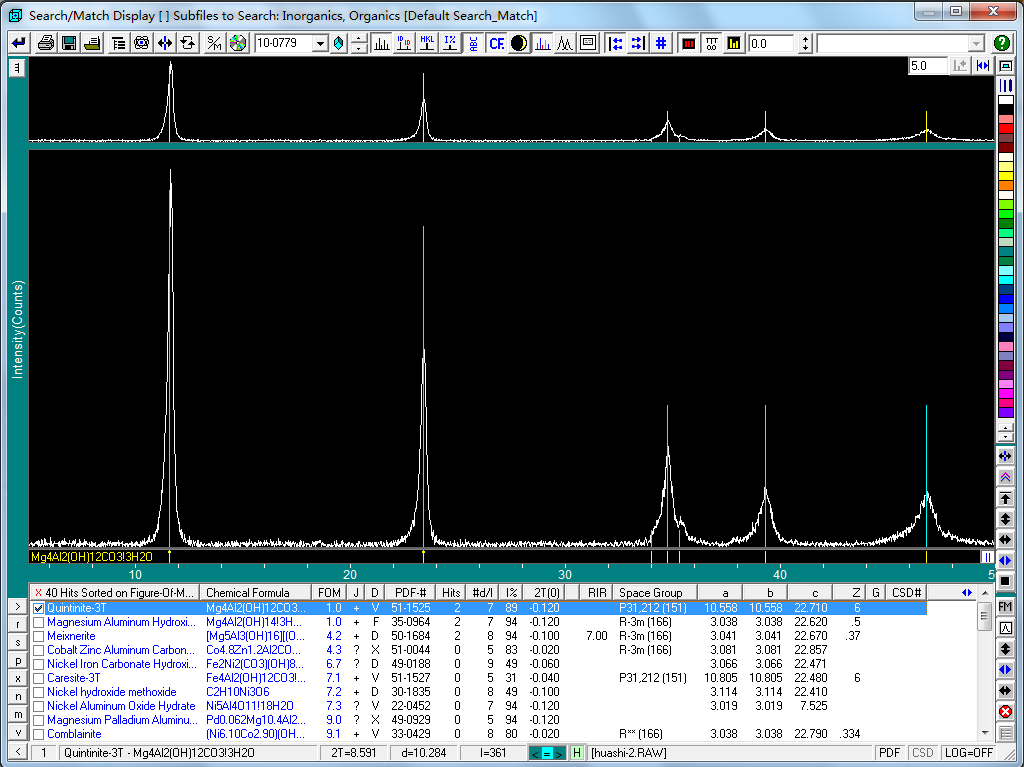Click the HKL line labels icon

[427, 43]
